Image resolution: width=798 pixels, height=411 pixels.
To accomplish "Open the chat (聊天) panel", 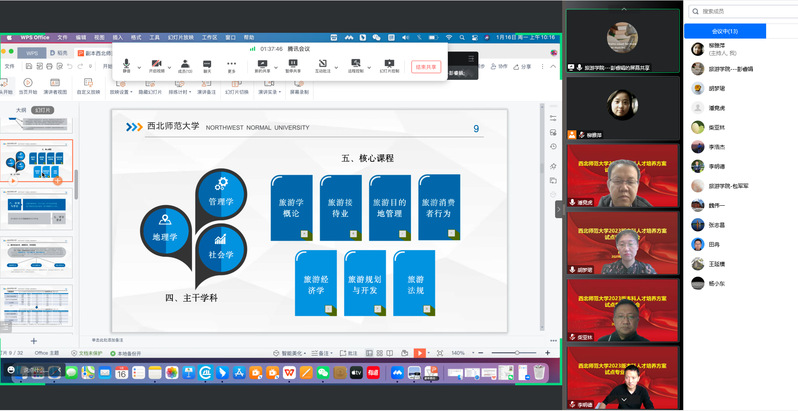I will (207, 66).
